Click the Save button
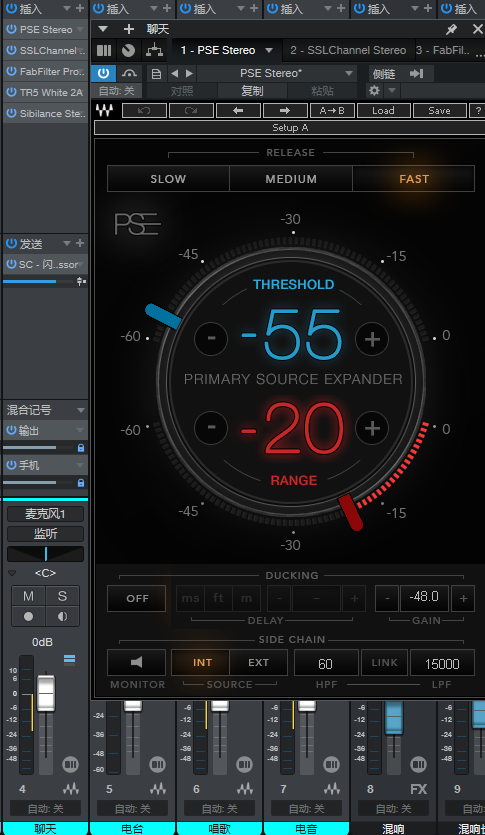The width and height of the screenshot is (485, 835). (x=439, y=111)
